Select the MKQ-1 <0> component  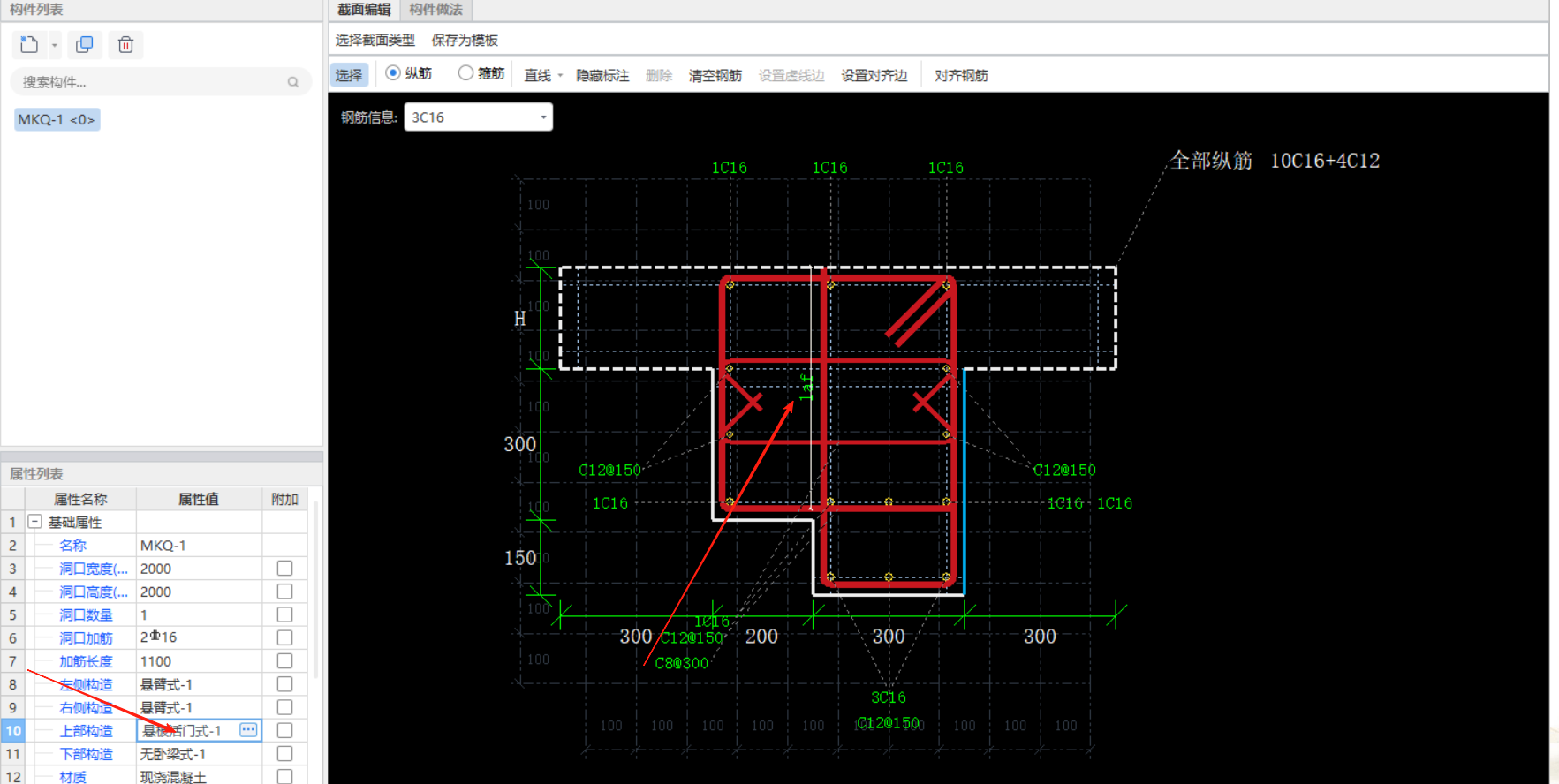coord(57,119)
